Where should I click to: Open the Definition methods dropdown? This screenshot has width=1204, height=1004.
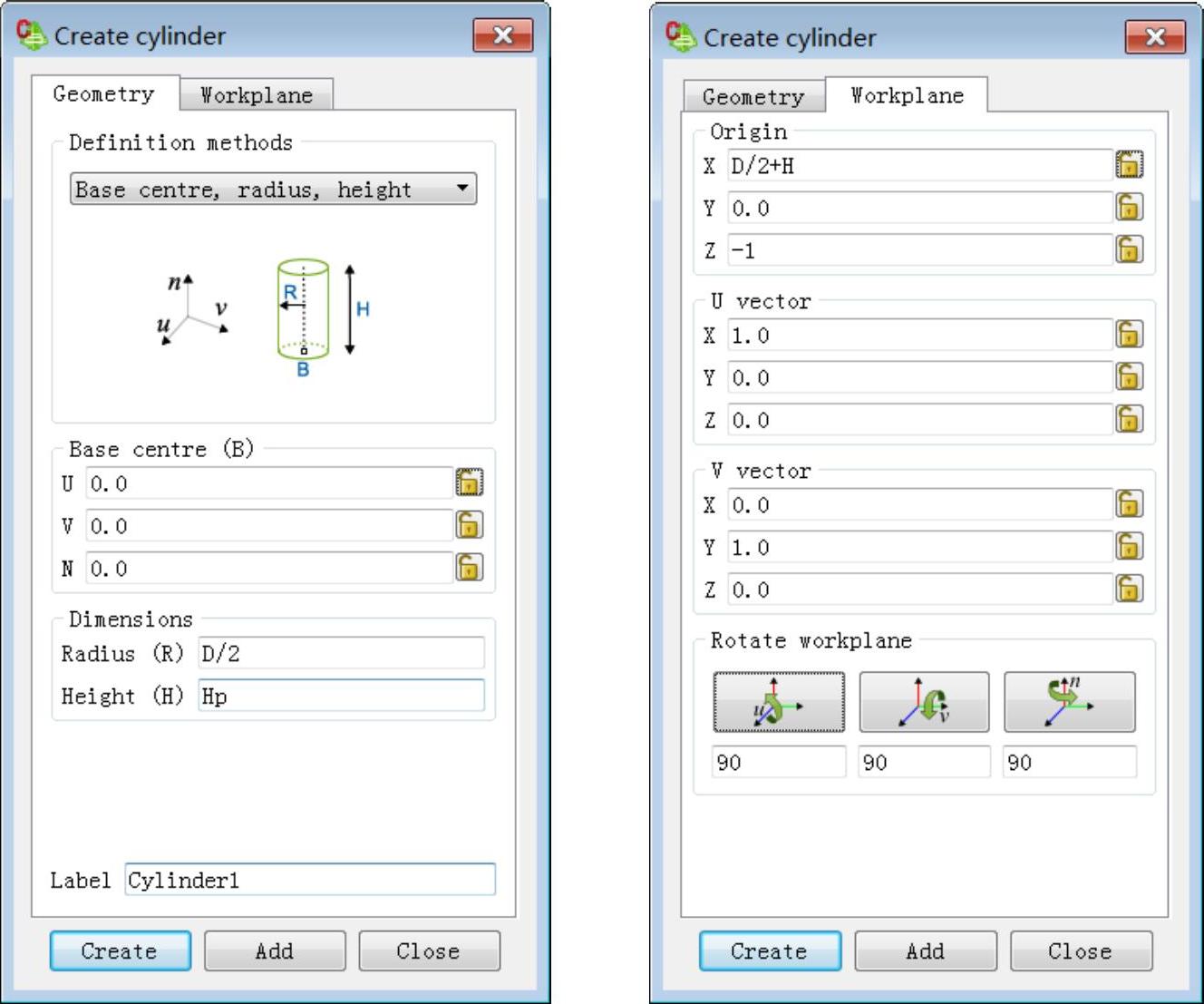tap(273, 189)
